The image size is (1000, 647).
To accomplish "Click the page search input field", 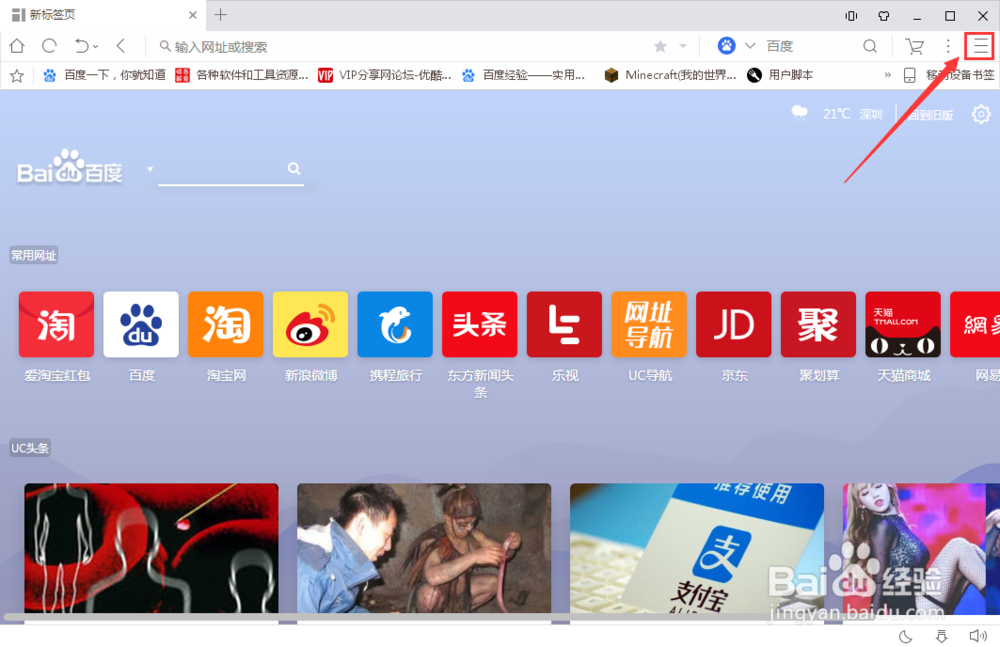I will (221, 170).
